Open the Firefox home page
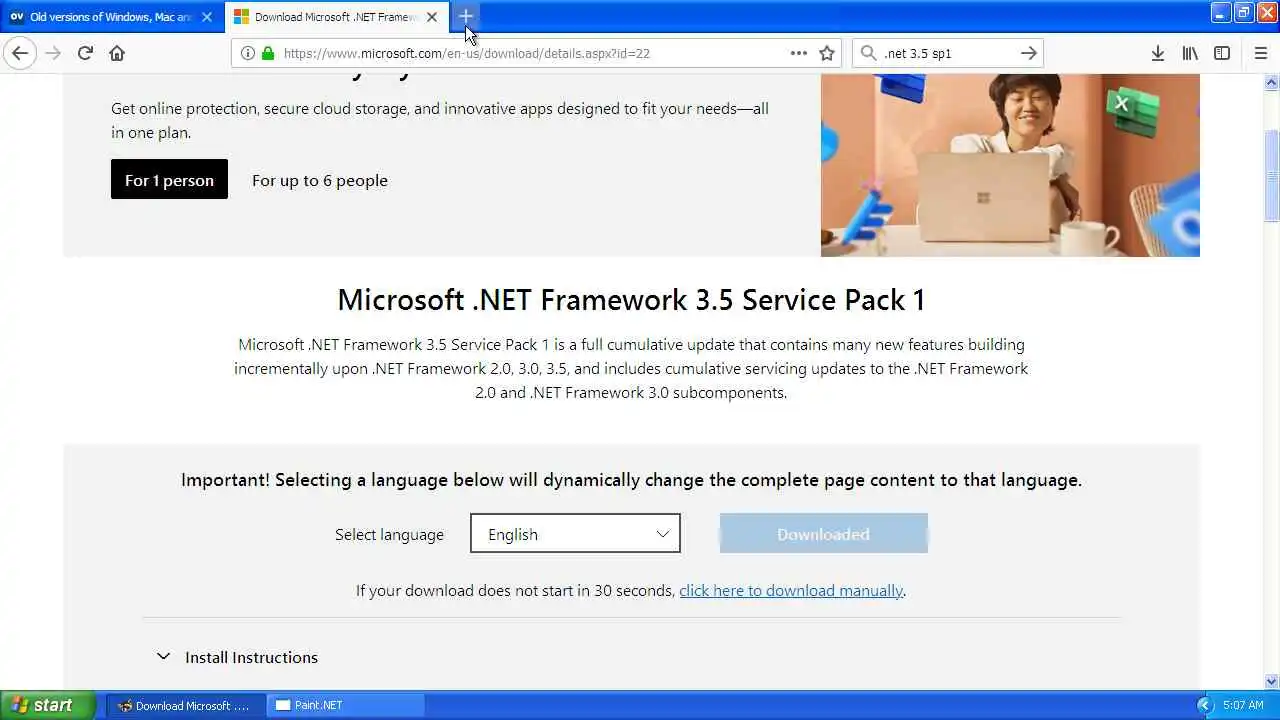 point(117,53)
